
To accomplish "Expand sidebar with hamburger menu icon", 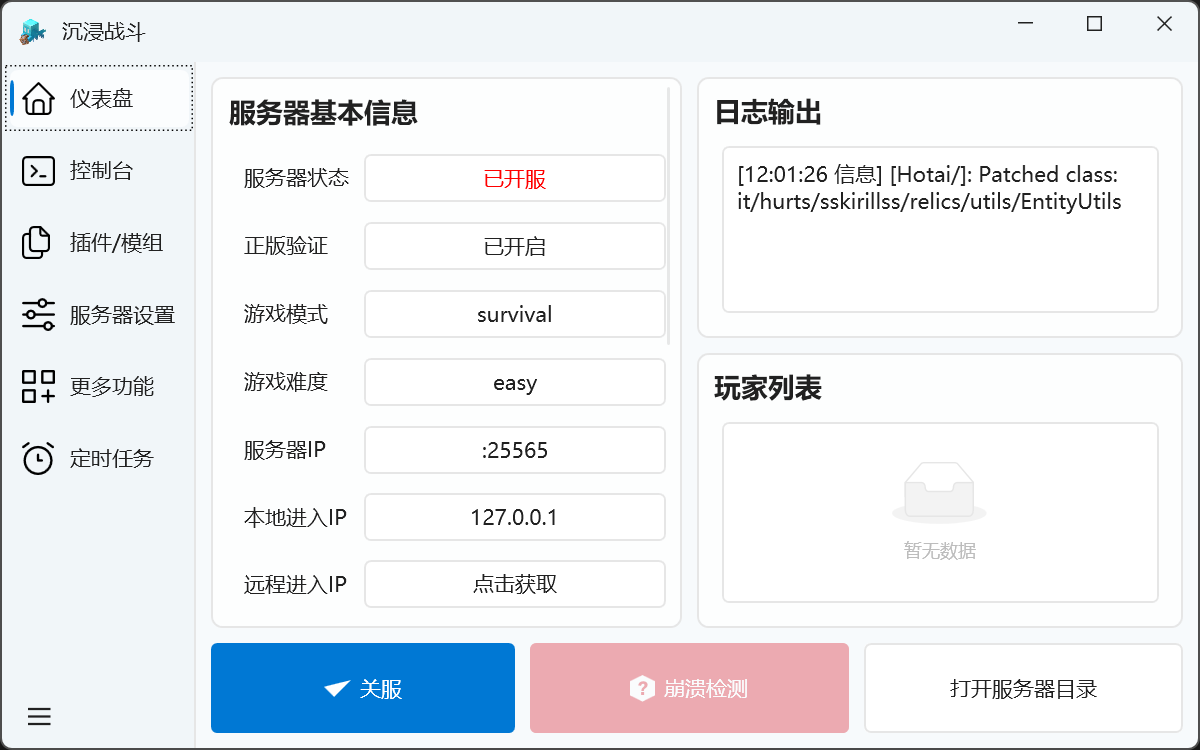I will pyautogui.click(x=39, y=717).
